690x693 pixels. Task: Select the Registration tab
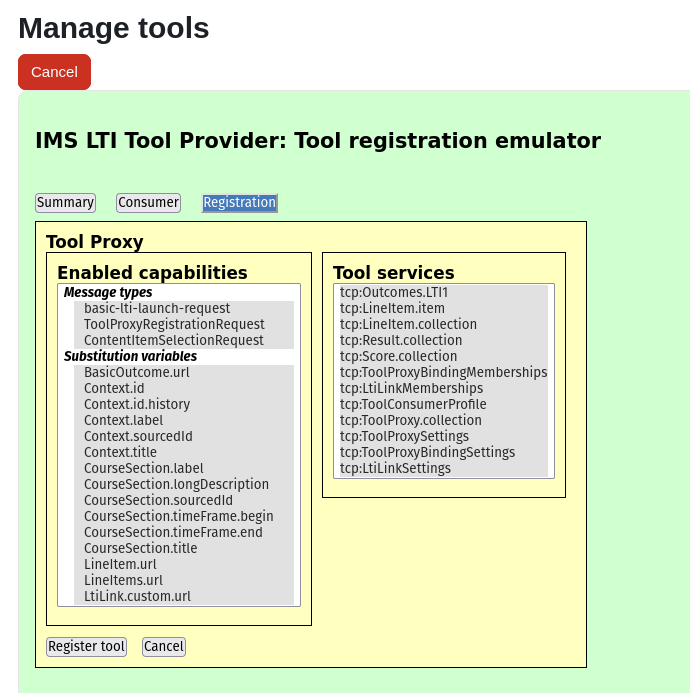coord(240,203)
